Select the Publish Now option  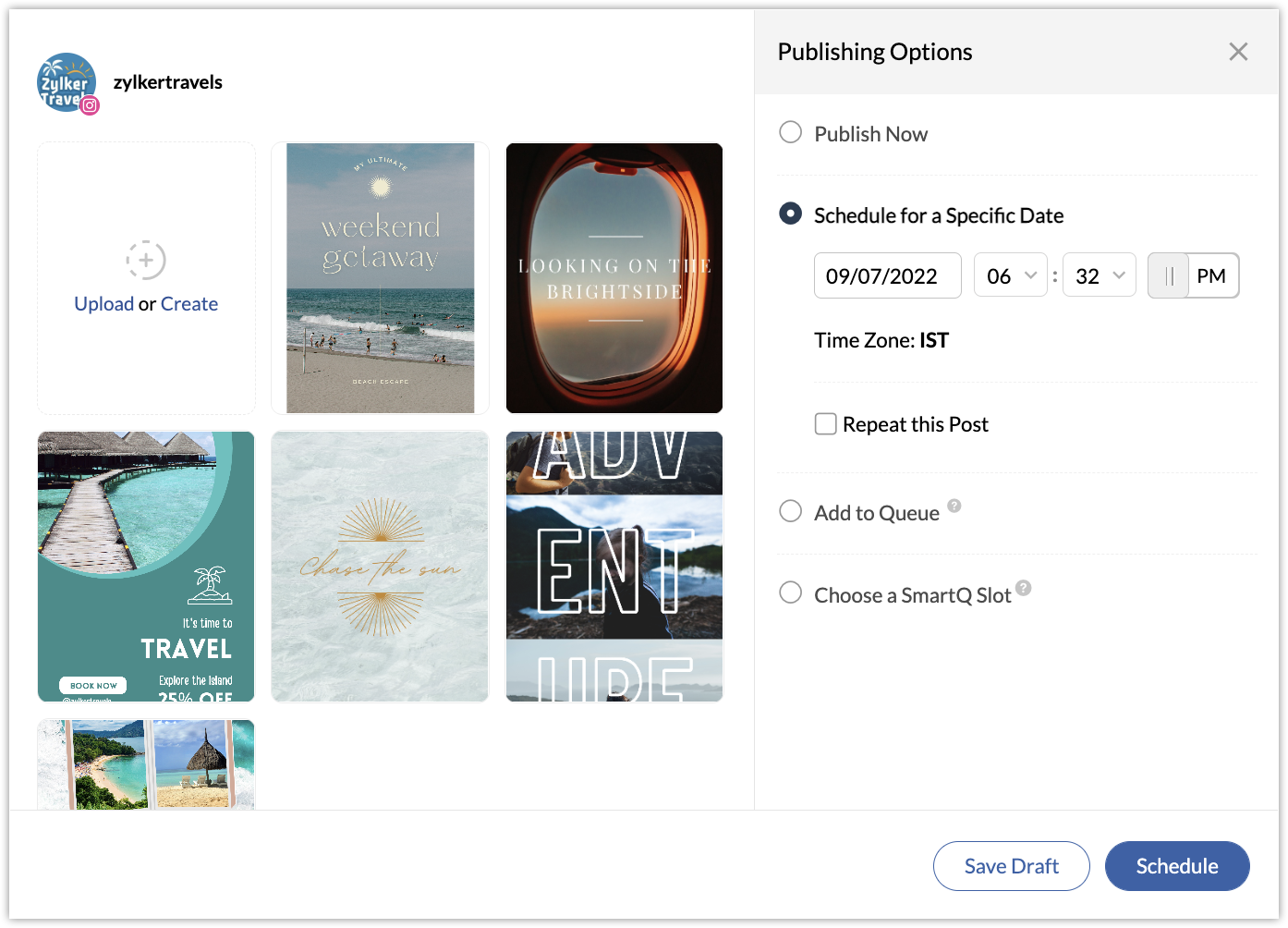791,132
